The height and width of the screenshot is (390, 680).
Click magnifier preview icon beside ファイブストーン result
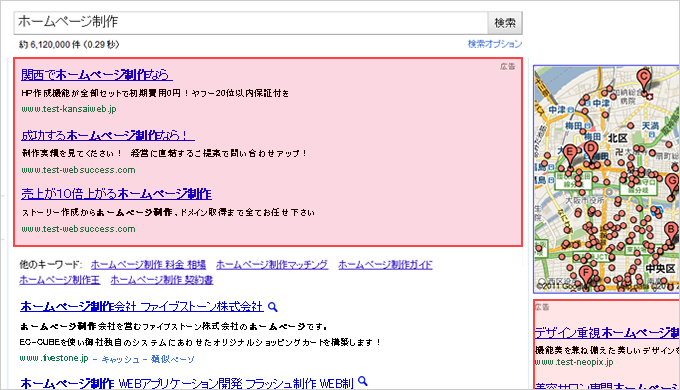pos(272,307)
